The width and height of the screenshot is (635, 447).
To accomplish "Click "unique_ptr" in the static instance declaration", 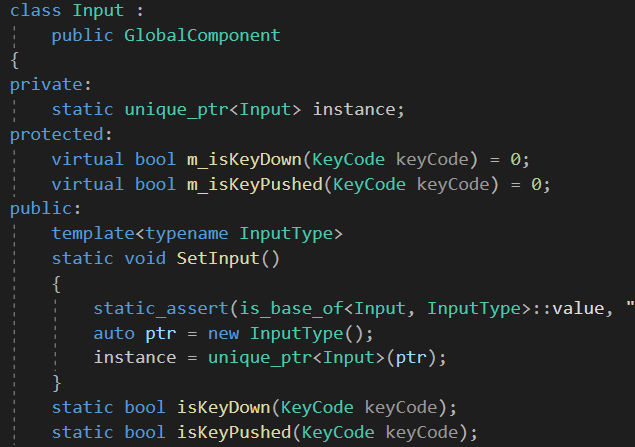I will [177, 110].
